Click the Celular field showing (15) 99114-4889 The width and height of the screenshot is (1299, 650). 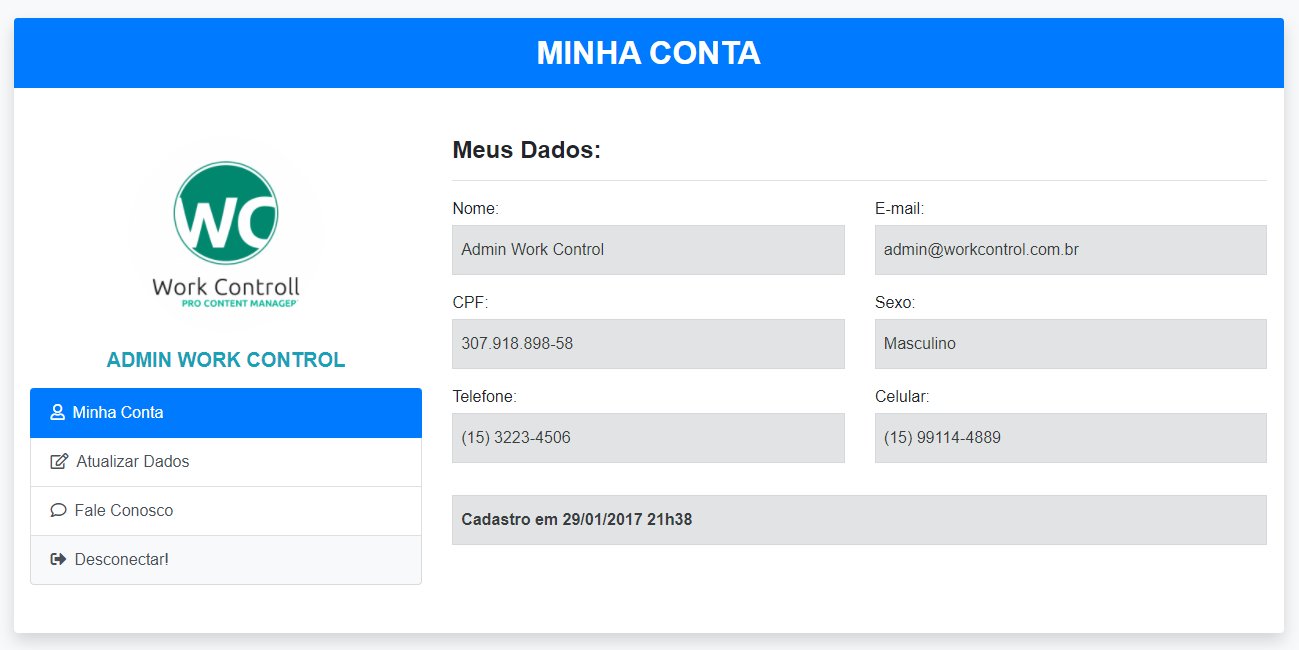coord(1071,438)
